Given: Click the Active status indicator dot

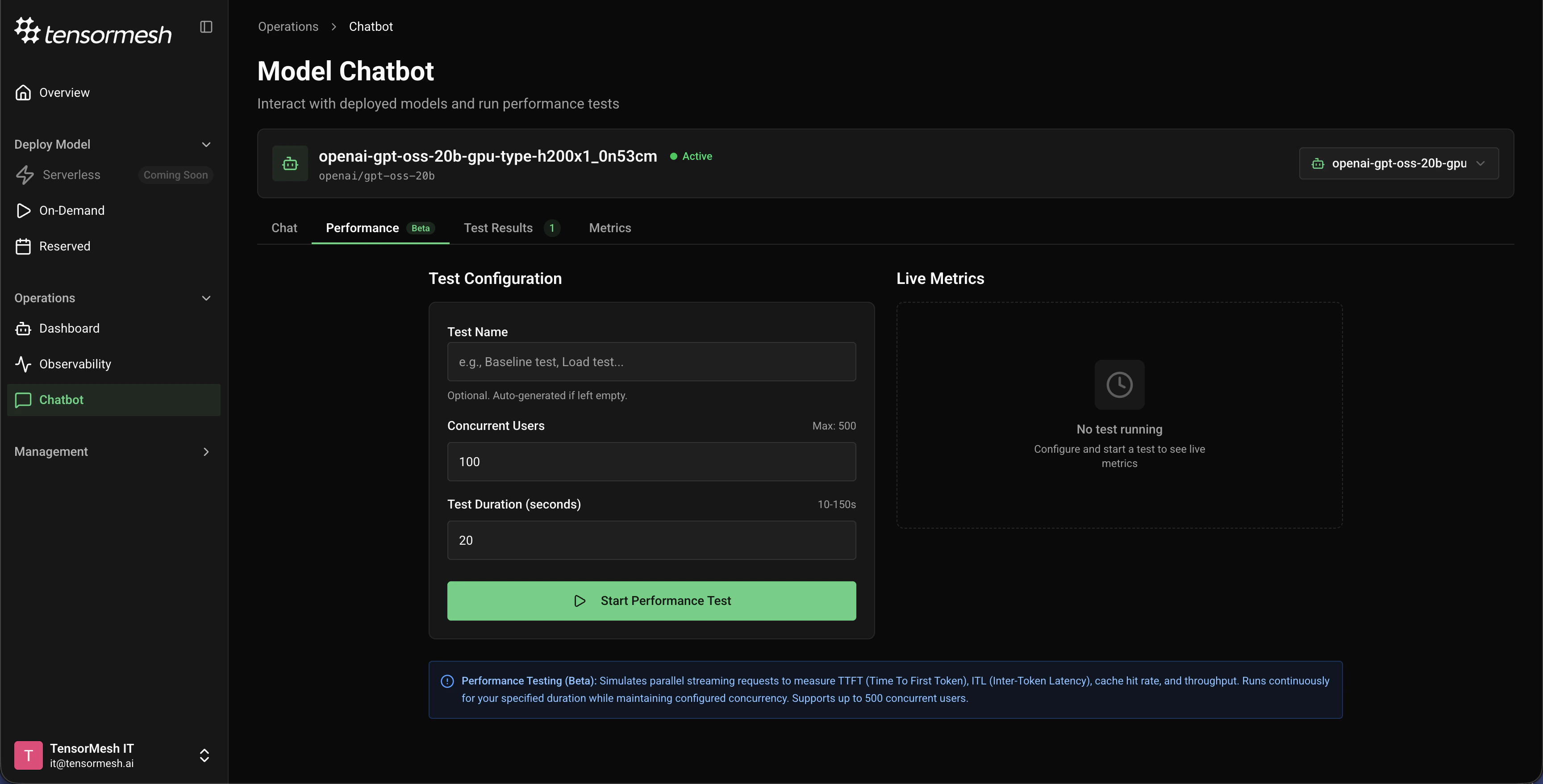Looking at the screenshot, I should pos(674,156).
